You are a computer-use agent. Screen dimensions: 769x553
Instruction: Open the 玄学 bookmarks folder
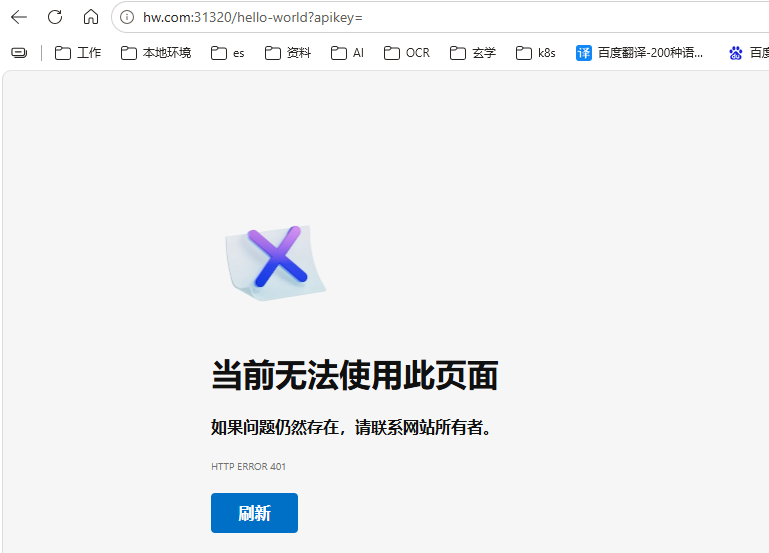(x=473, y=52)
